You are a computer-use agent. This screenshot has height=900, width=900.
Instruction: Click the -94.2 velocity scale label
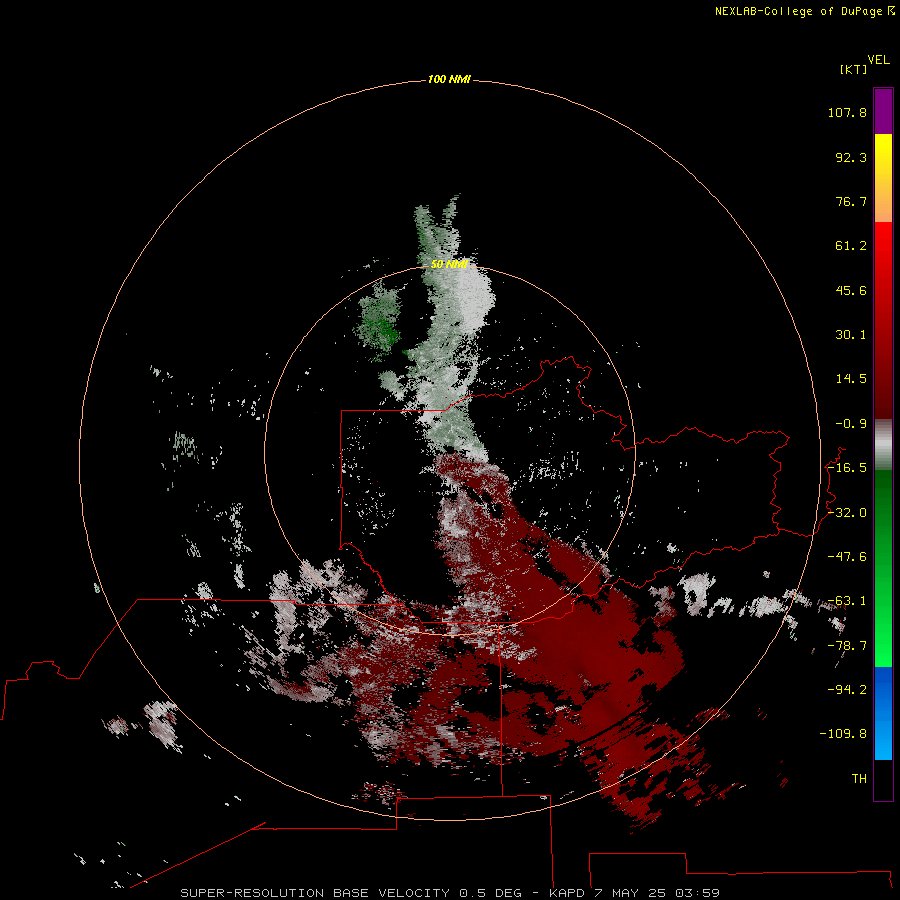point(847,689)
